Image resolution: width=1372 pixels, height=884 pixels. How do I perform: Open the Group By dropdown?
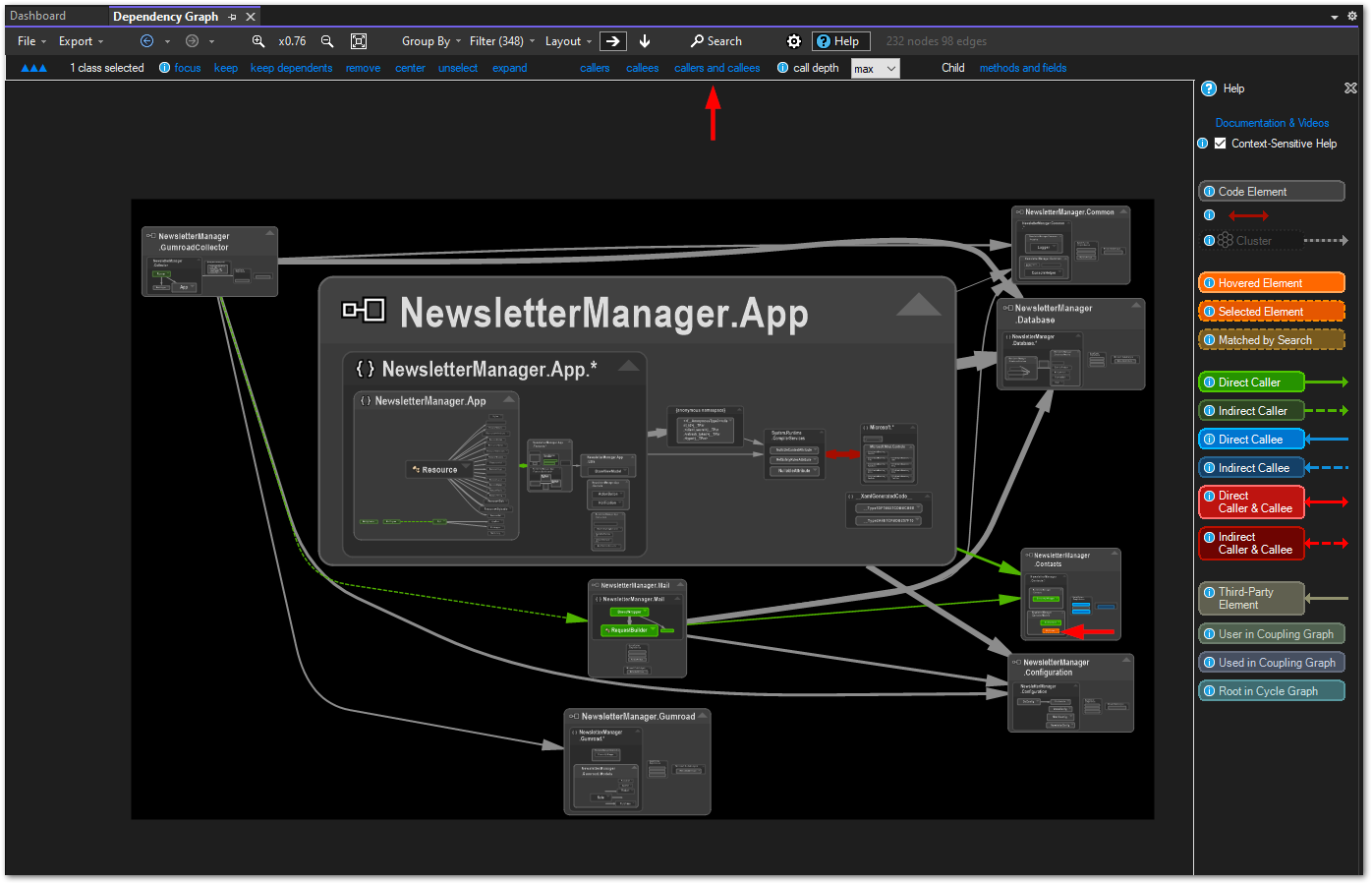(x=427, y=41)
